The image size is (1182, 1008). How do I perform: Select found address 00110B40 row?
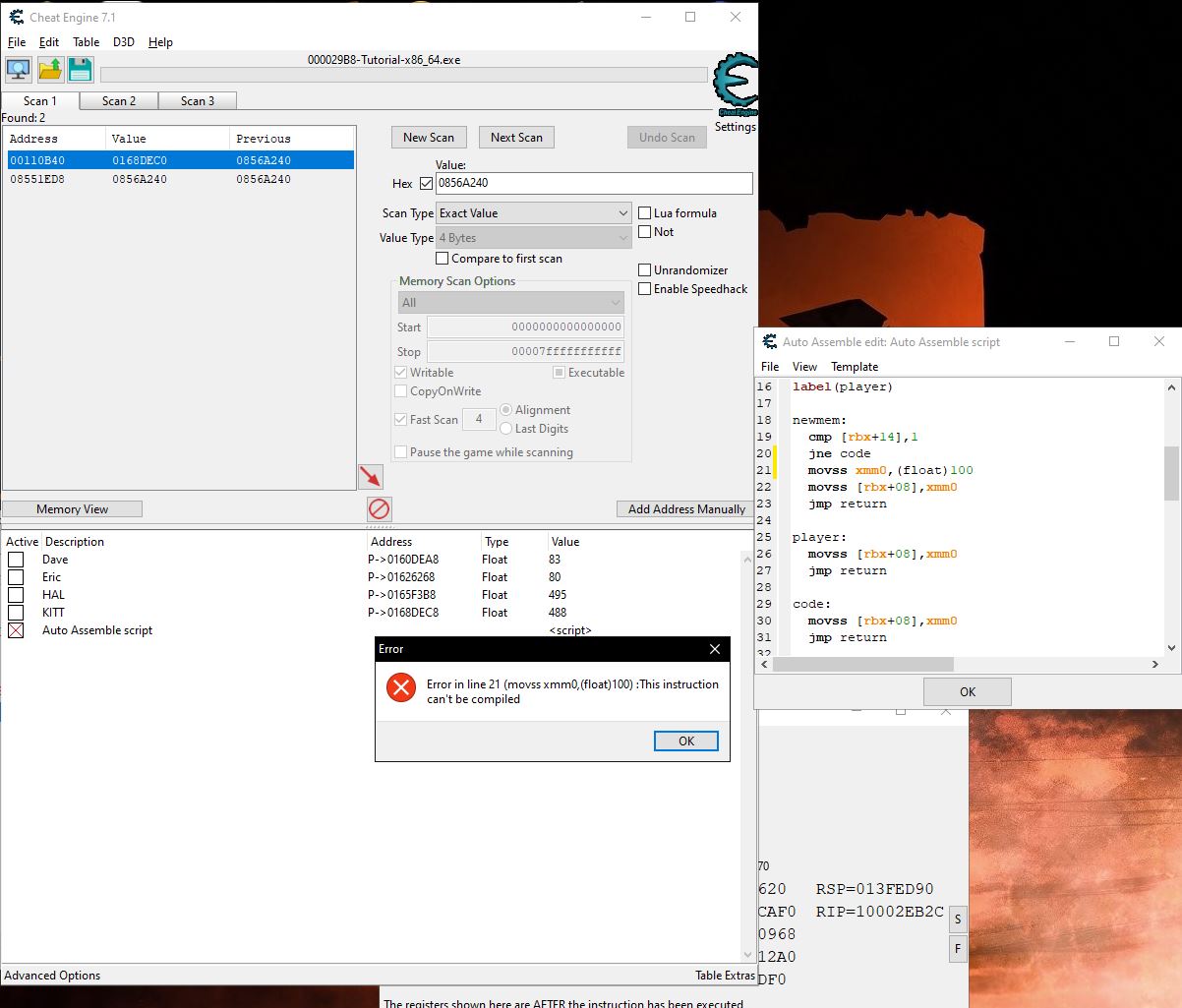tap(180, 160)
